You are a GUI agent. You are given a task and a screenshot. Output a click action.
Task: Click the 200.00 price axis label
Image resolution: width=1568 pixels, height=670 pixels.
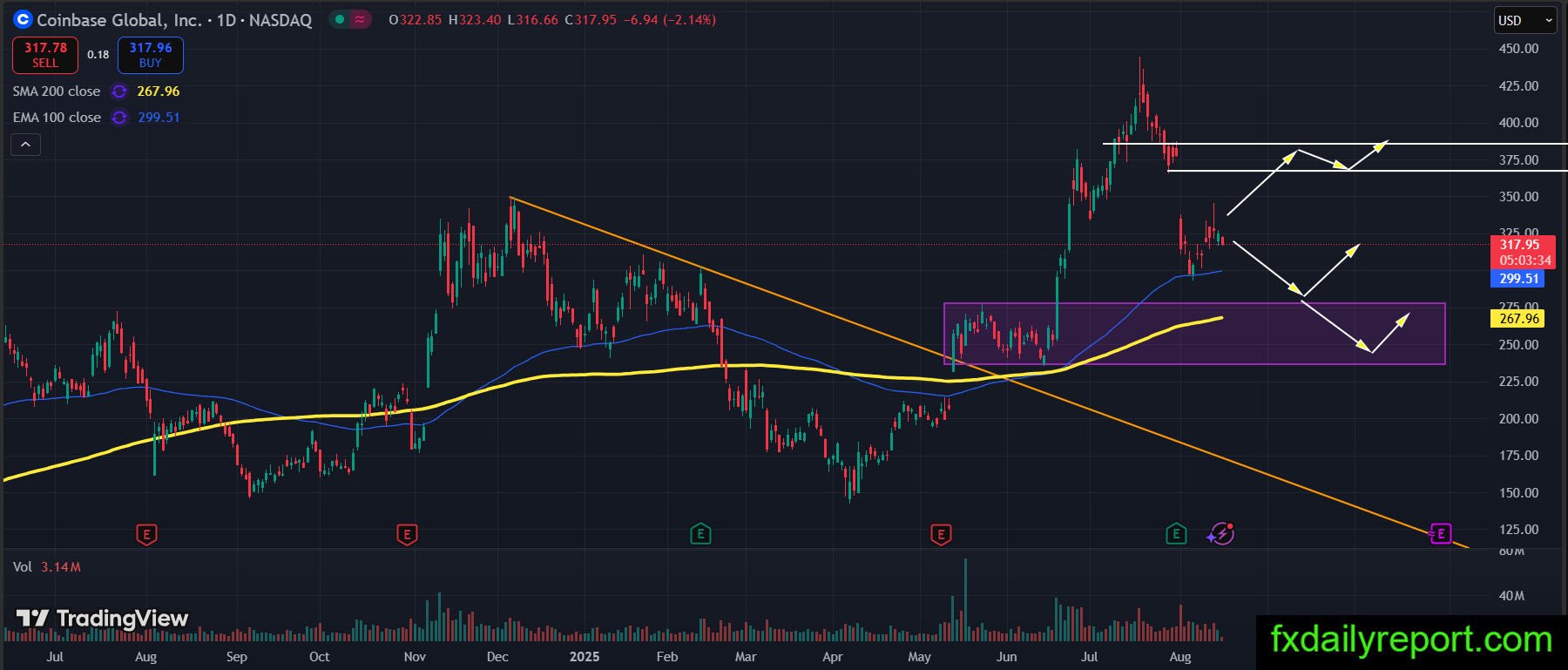tap(1518, 419)
